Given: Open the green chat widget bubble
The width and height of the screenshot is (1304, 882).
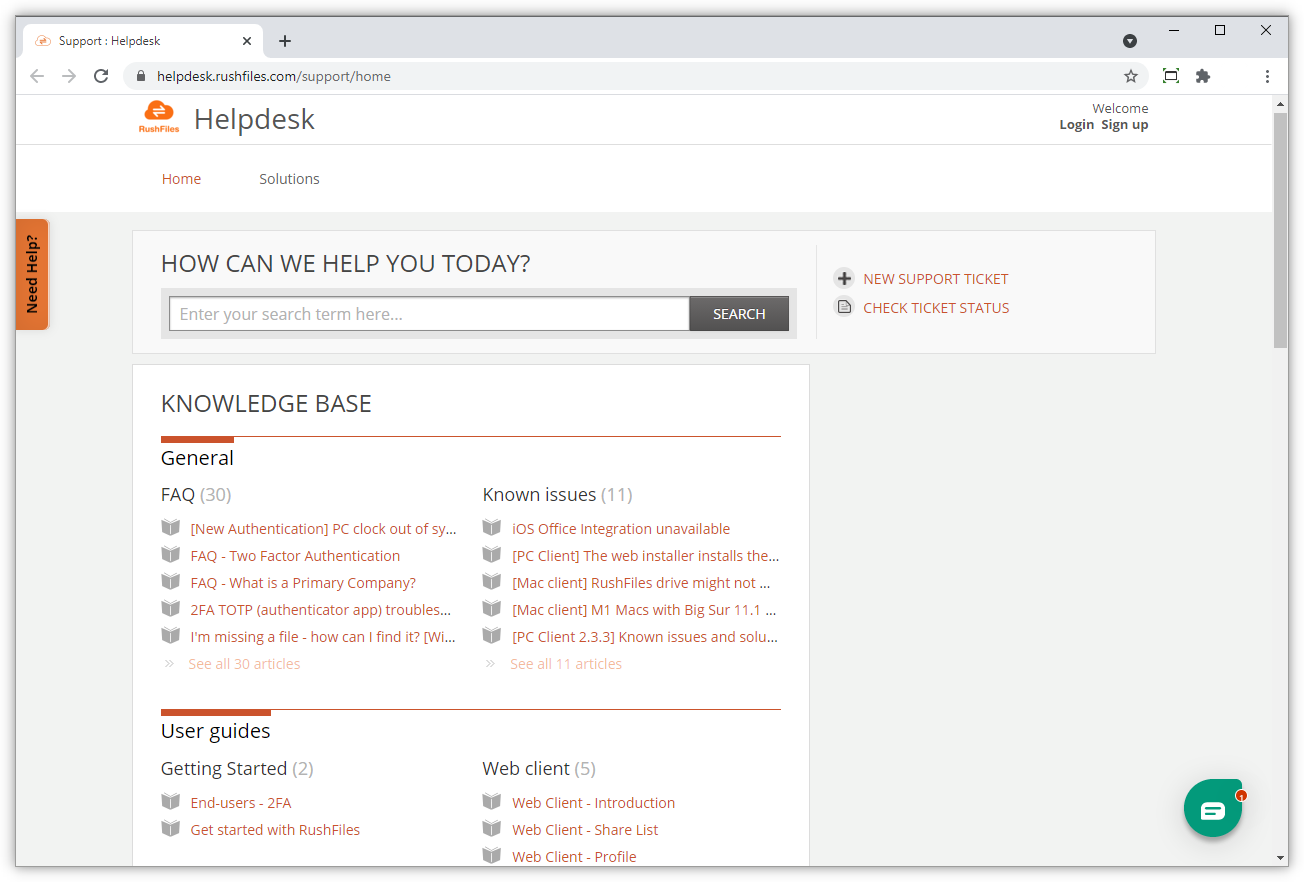Looking at the screenshot, I should click(x=1212, y=808).
